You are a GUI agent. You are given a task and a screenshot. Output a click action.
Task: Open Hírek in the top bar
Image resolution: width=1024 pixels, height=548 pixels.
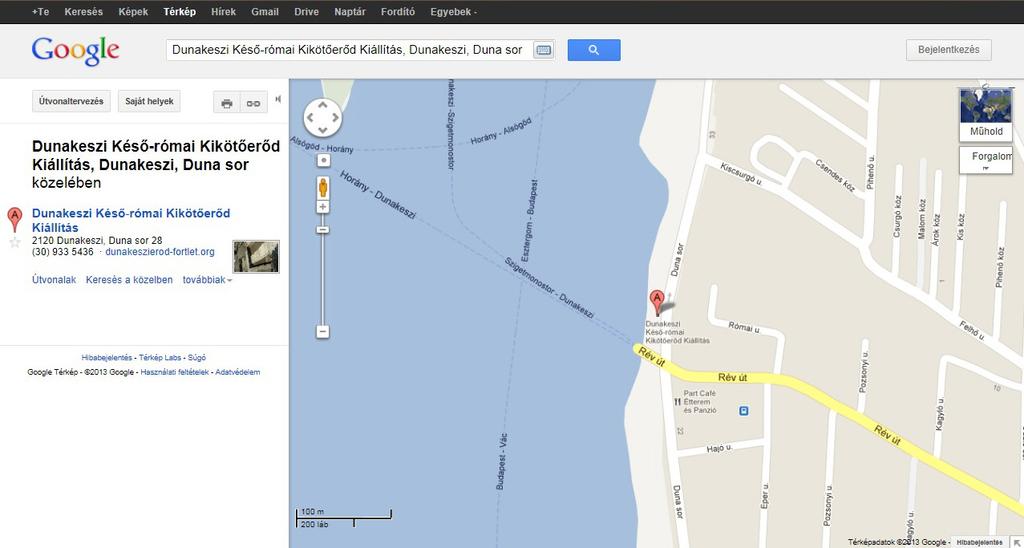[x=224, y=12]
